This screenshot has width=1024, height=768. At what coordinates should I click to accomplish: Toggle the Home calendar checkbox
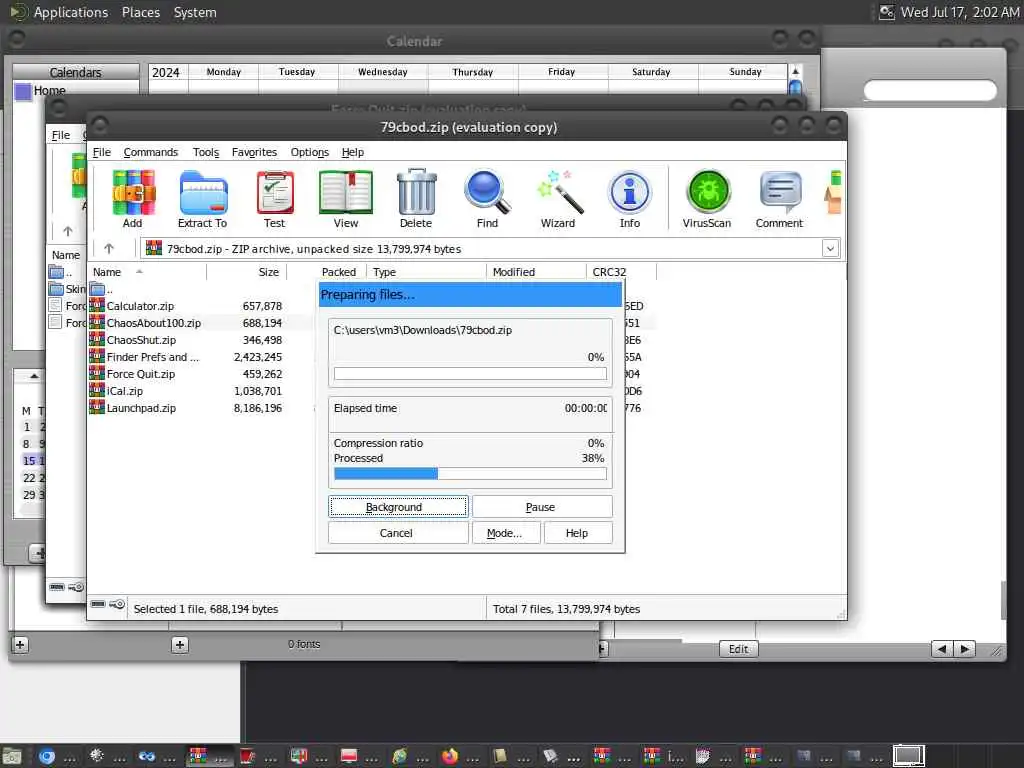click(x=23, y=91)
